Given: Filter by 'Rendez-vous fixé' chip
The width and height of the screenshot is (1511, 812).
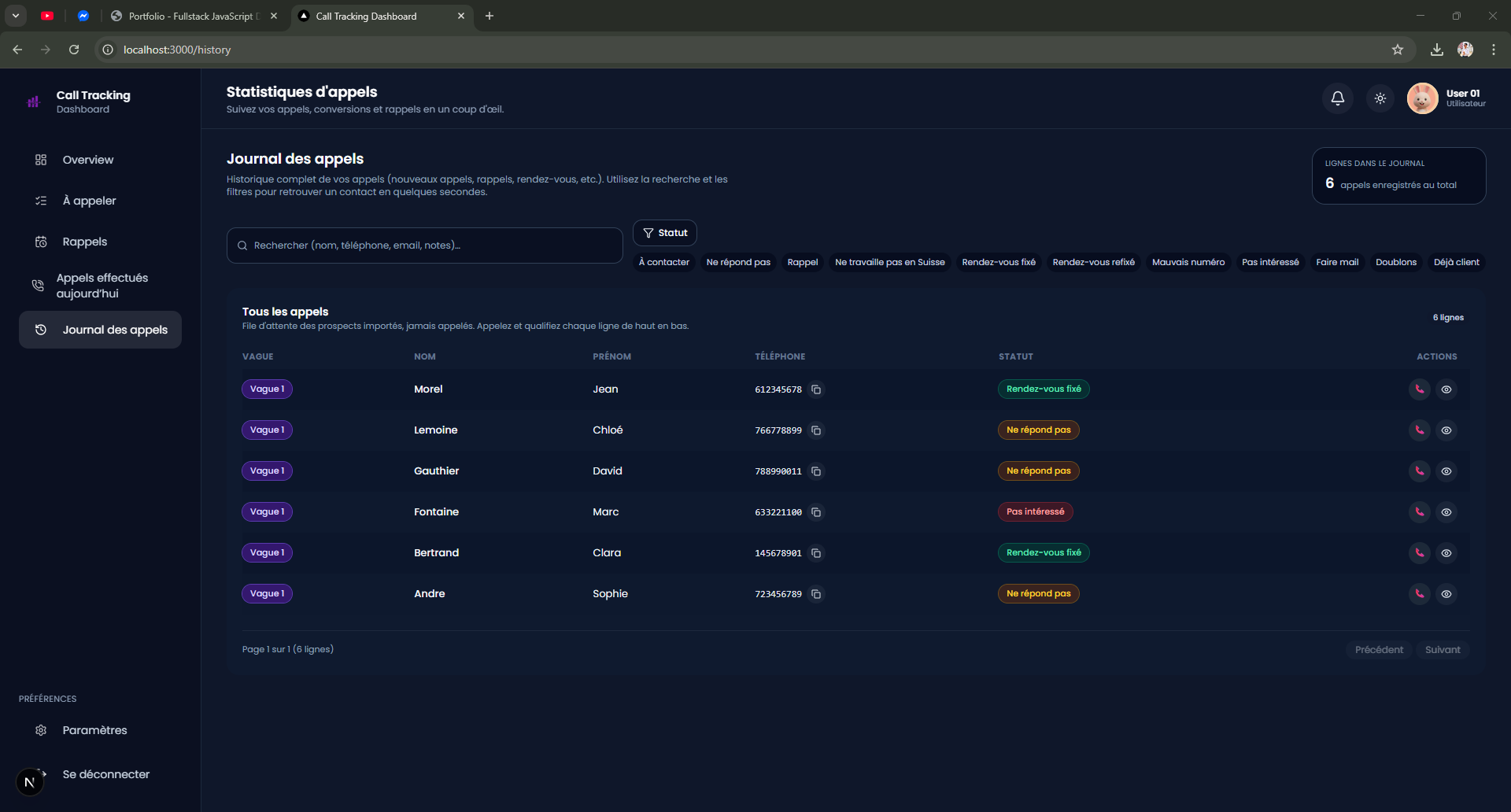Looking at the screenshot, I should click(998, 262).
